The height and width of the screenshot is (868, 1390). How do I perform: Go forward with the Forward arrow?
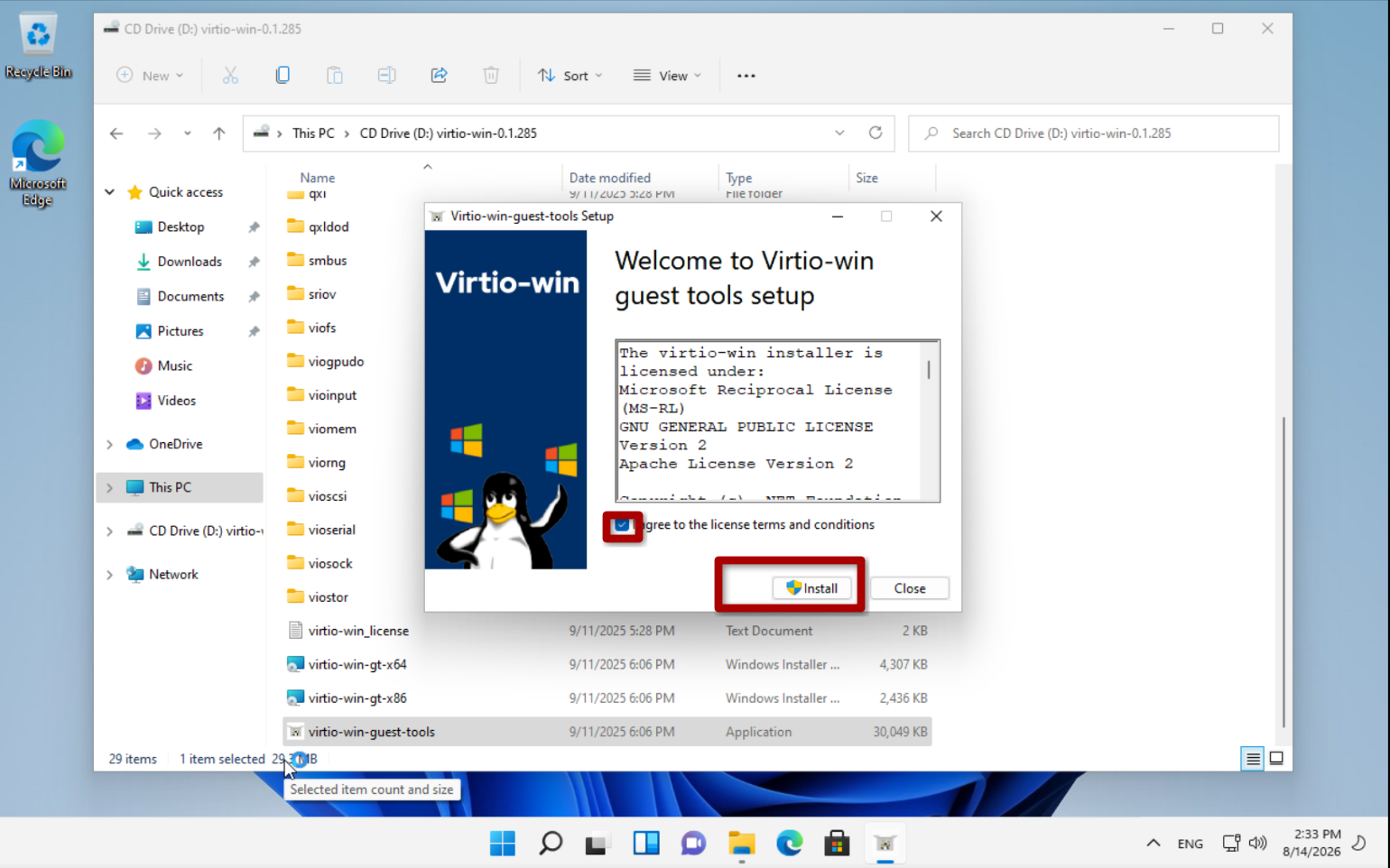pyautogui.click(x=154, y=134)
